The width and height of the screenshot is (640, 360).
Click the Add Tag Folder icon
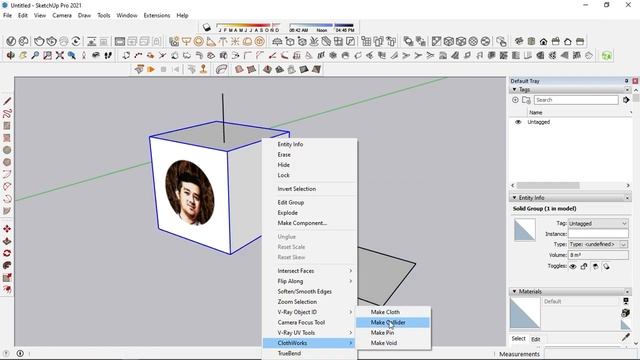(x=526, y=100)
